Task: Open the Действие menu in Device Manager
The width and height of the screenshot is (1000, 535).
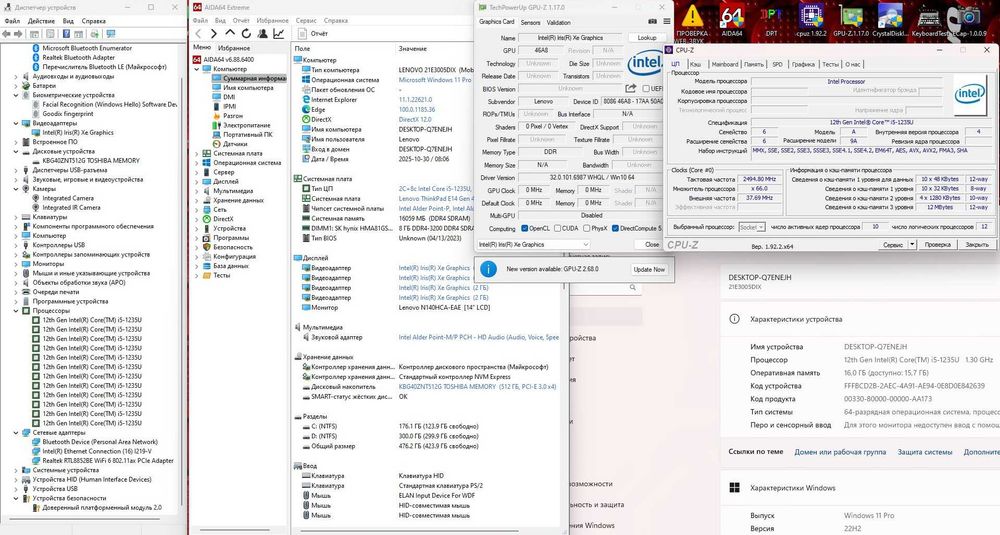Action: pyautogui.click(x=41, y=20)
